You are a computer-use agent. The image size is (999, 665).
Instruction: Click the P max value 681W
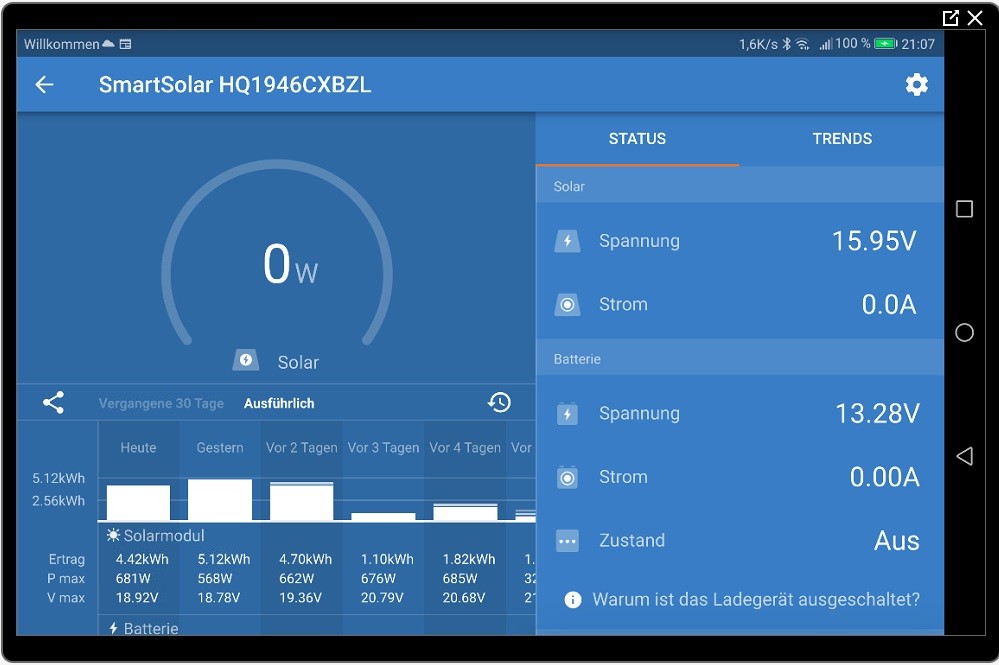pyautogui.click(x=133, y=578)
